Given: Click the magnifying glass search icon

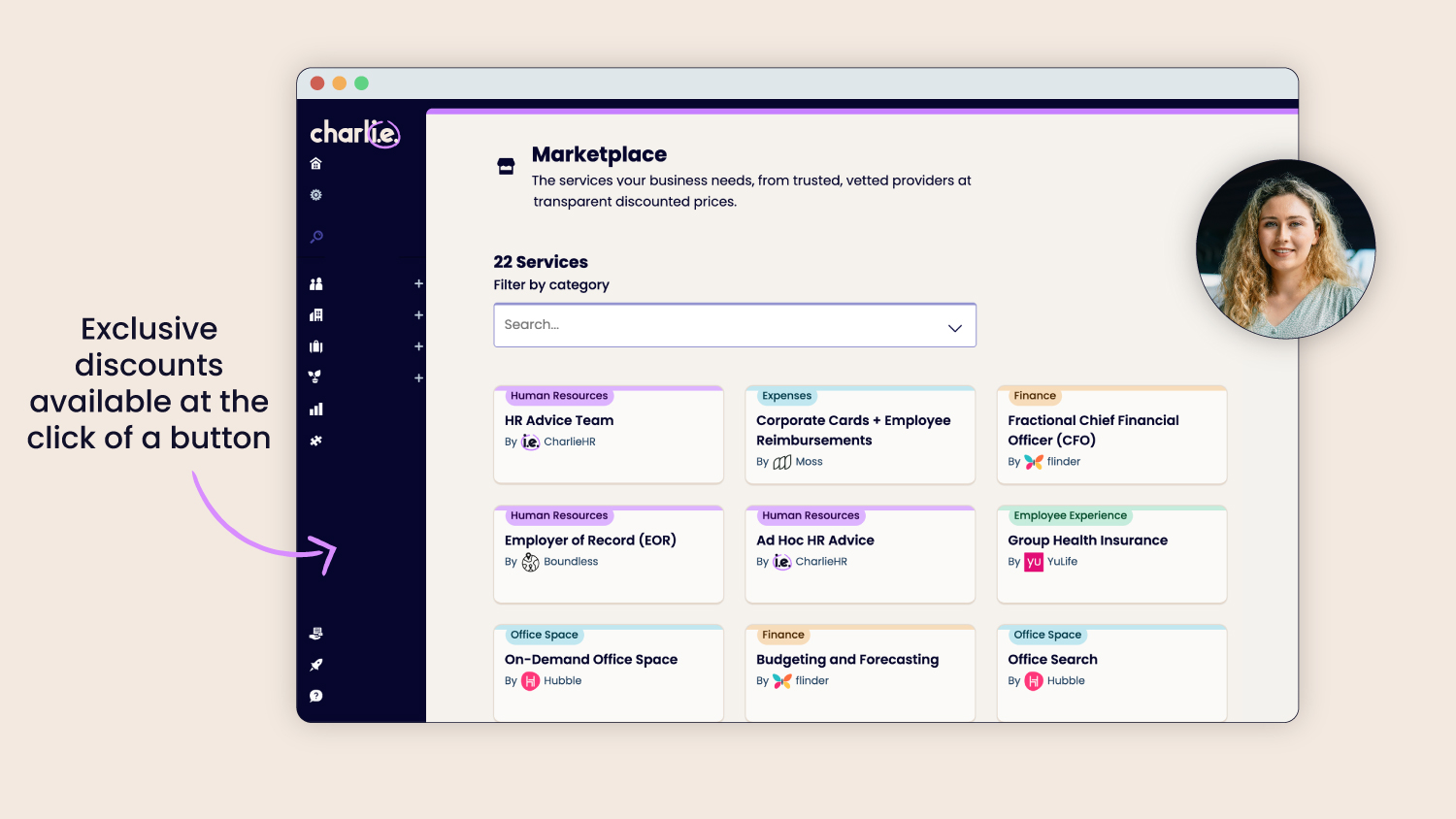Looking at the screenshot, I should click(316, 237).
